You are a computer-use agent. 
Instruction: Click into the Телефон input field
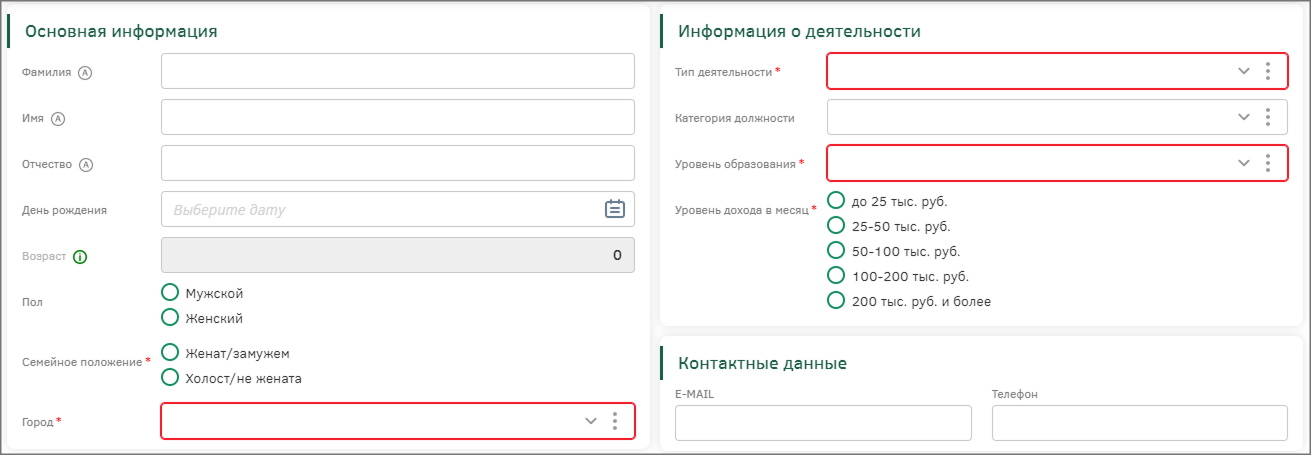pos(1139,423)
